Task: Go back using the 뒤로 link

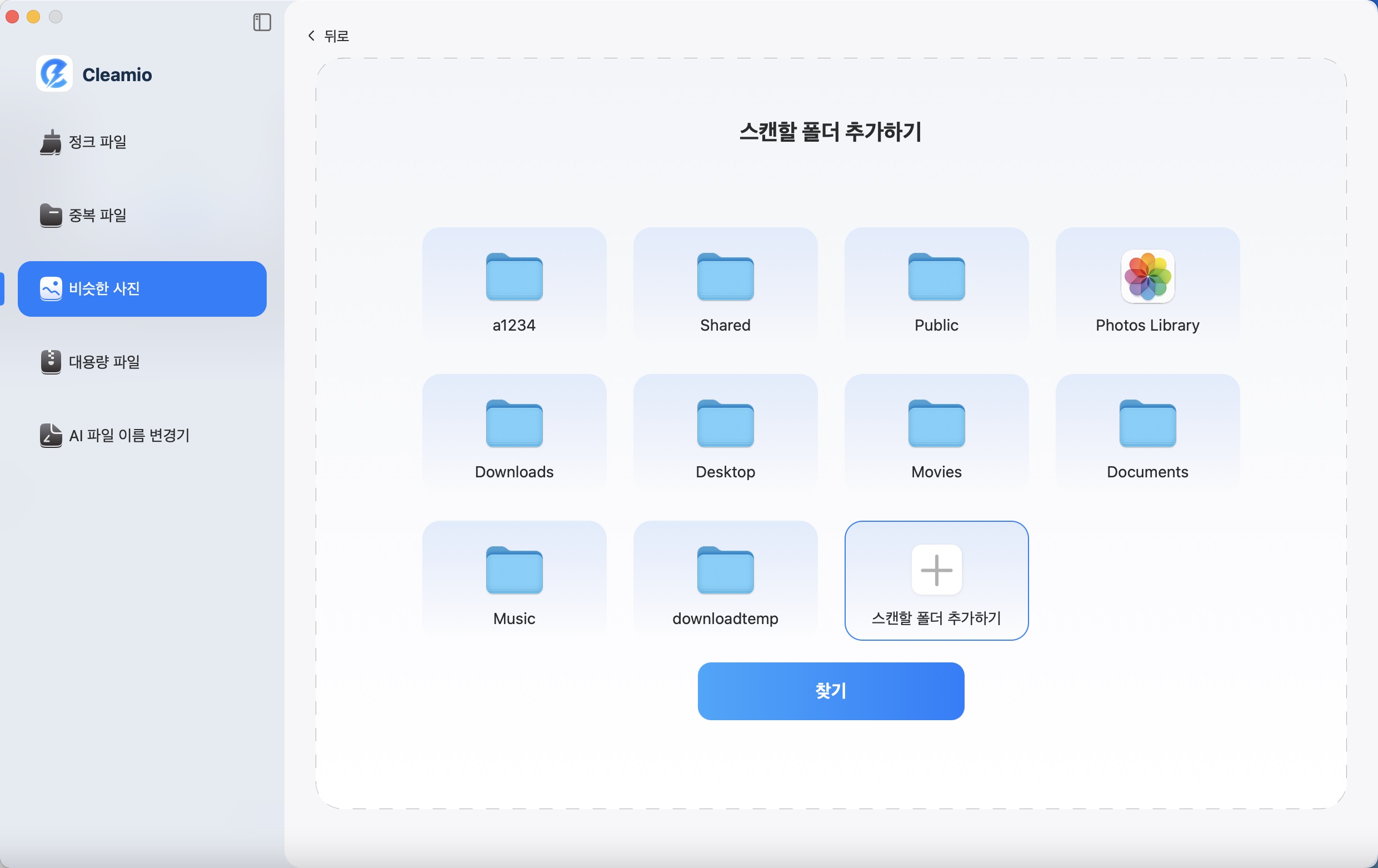Action: [x=328, y=36]
